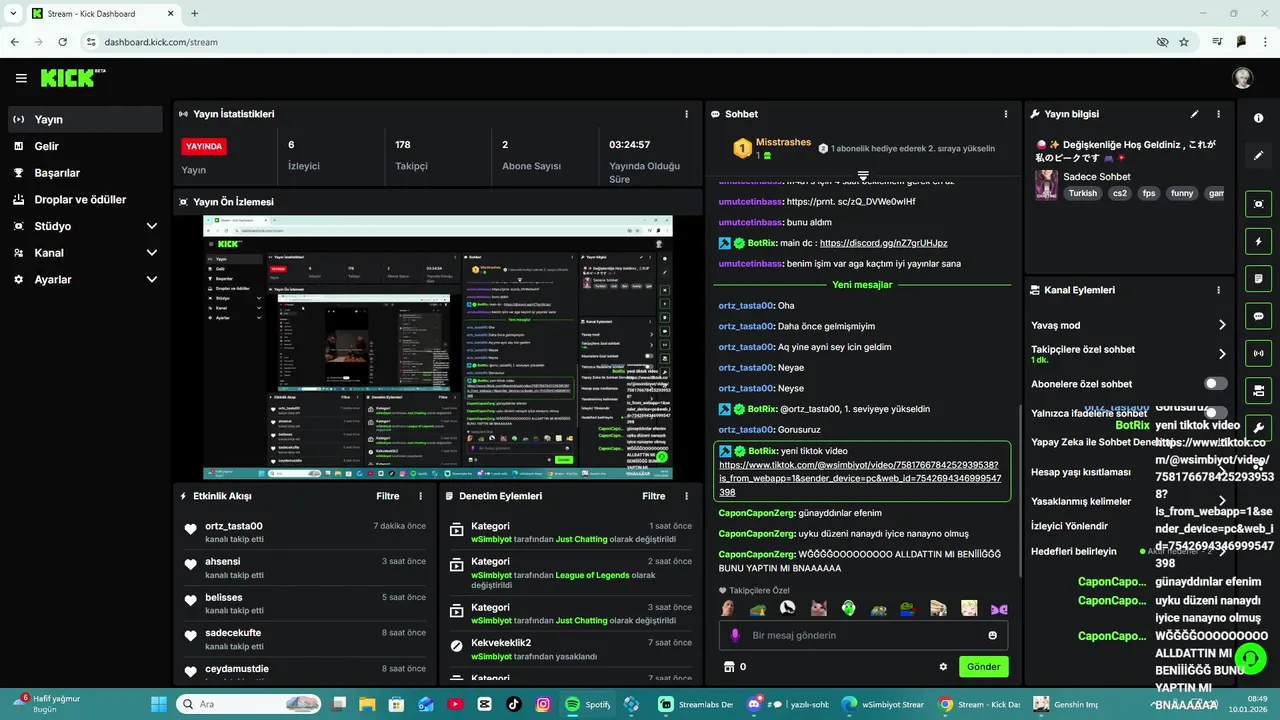Open the TikTok video link in chat
Viewport: 1280px width, 720px height.
(x=859, y=479)
